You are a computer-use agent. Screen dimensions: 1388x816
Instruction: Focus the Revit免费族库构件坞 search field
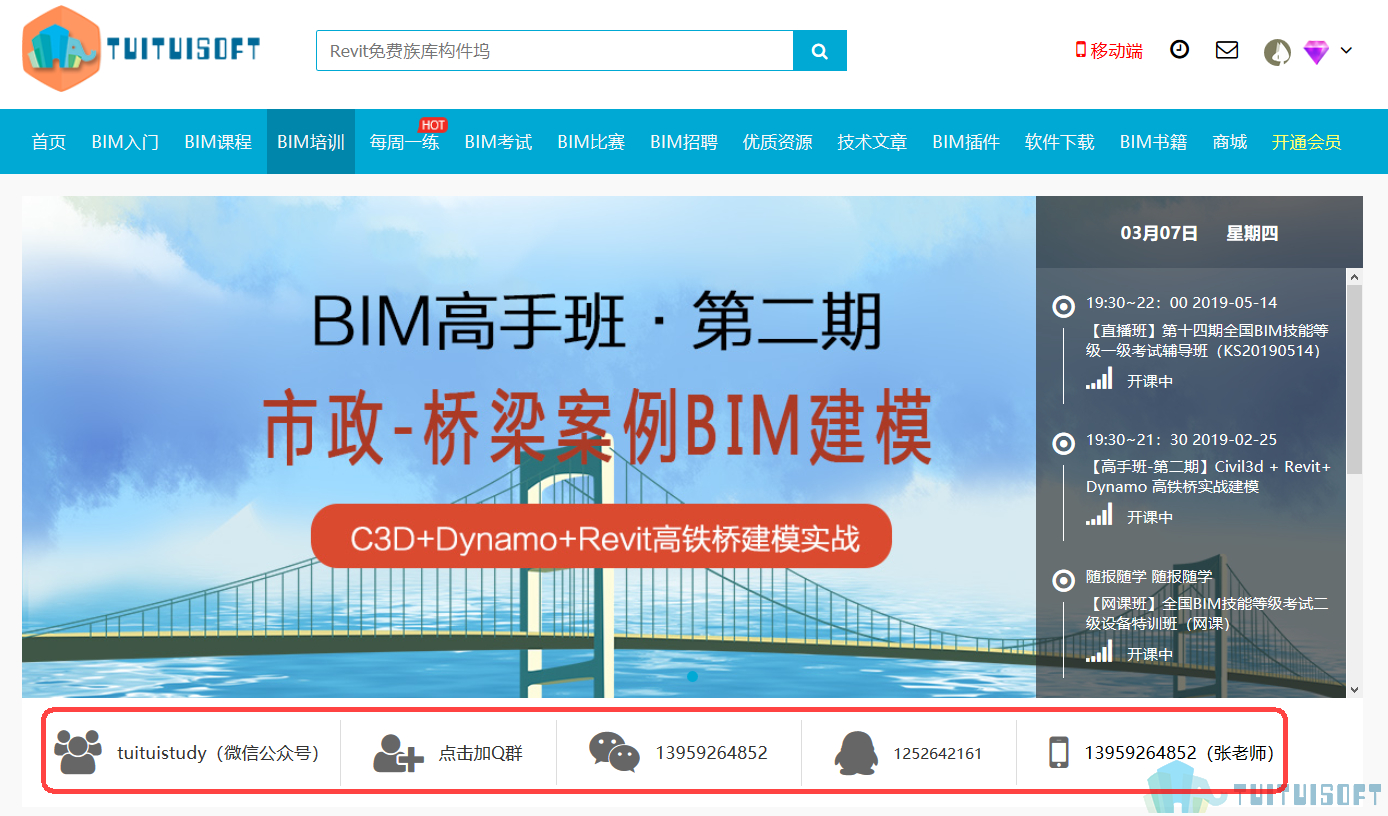555,51
